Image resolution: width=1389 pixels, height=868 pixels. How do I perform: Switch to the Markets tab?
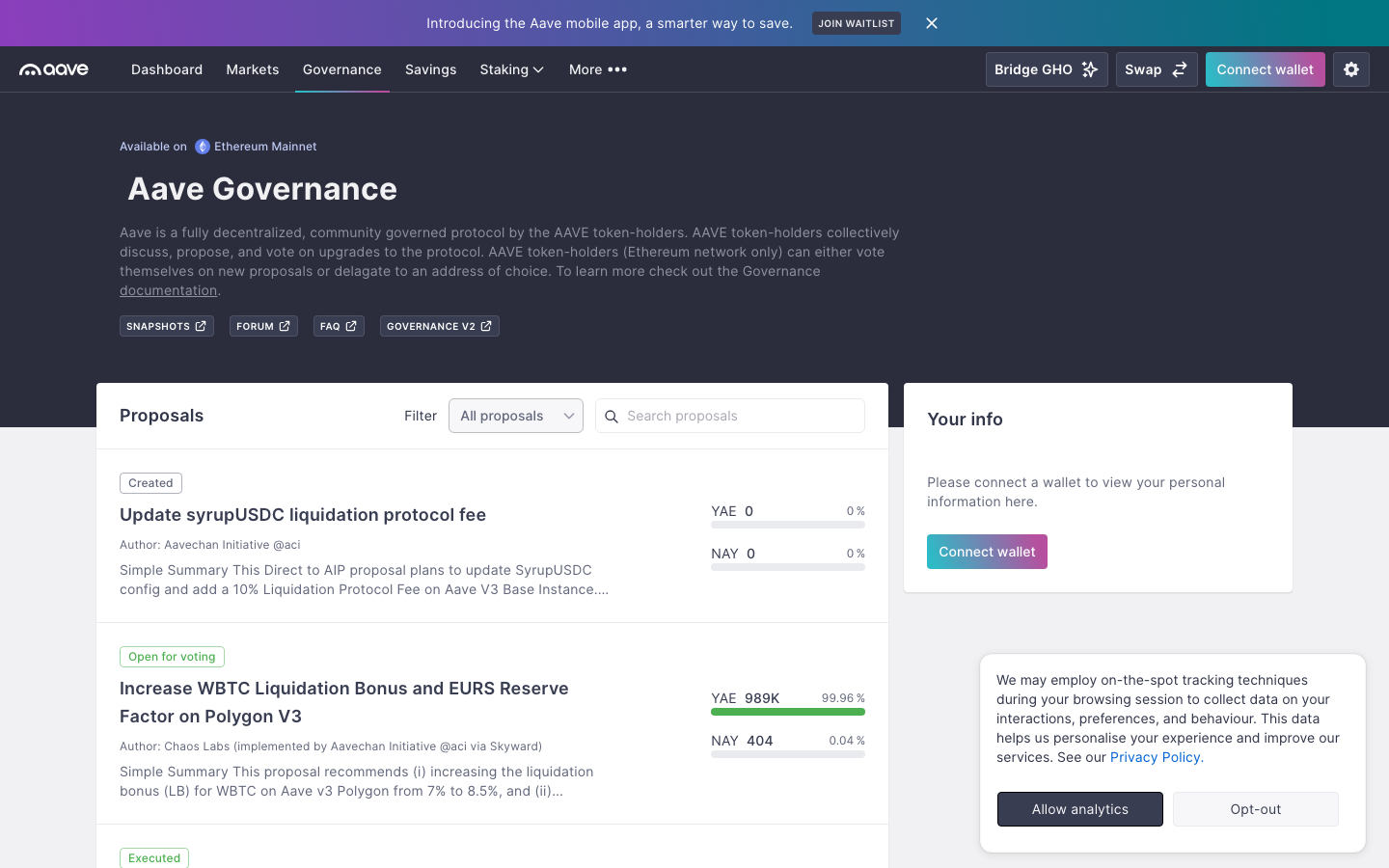click(x=252, y=69)
